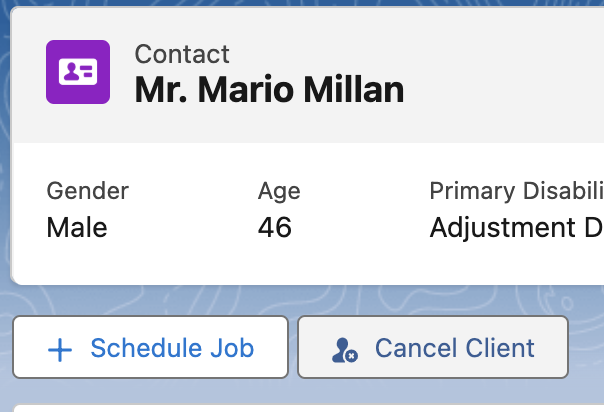Click the purple Contact card icon

[78, 72]
